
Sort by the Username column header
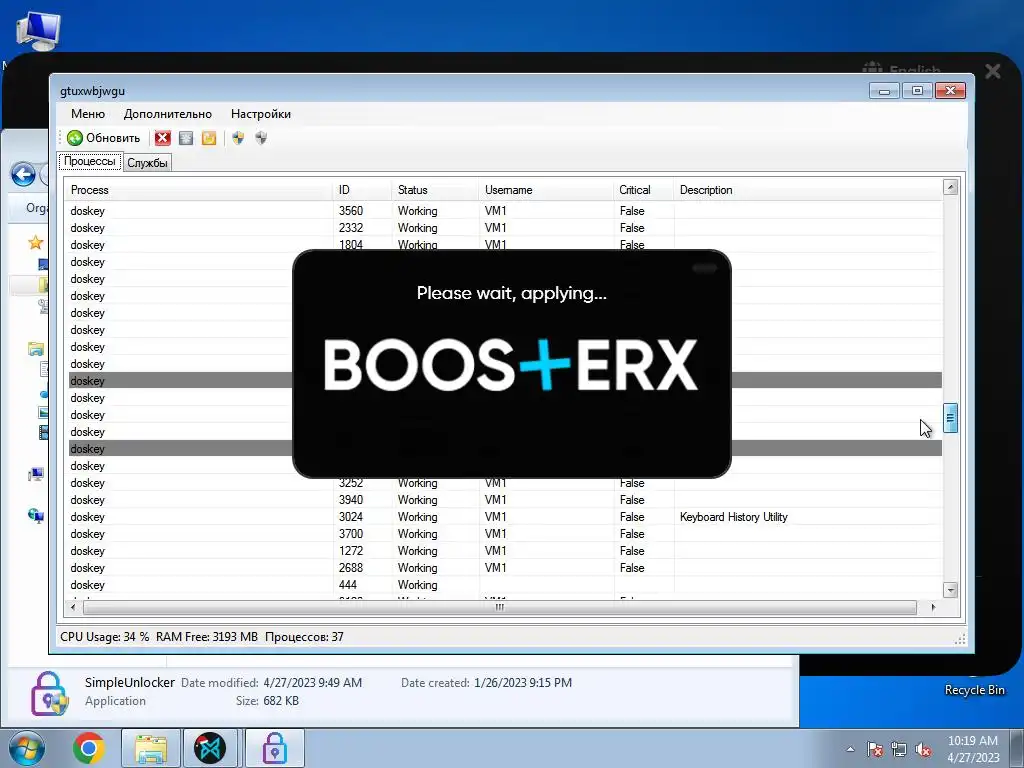pos(547,190)
